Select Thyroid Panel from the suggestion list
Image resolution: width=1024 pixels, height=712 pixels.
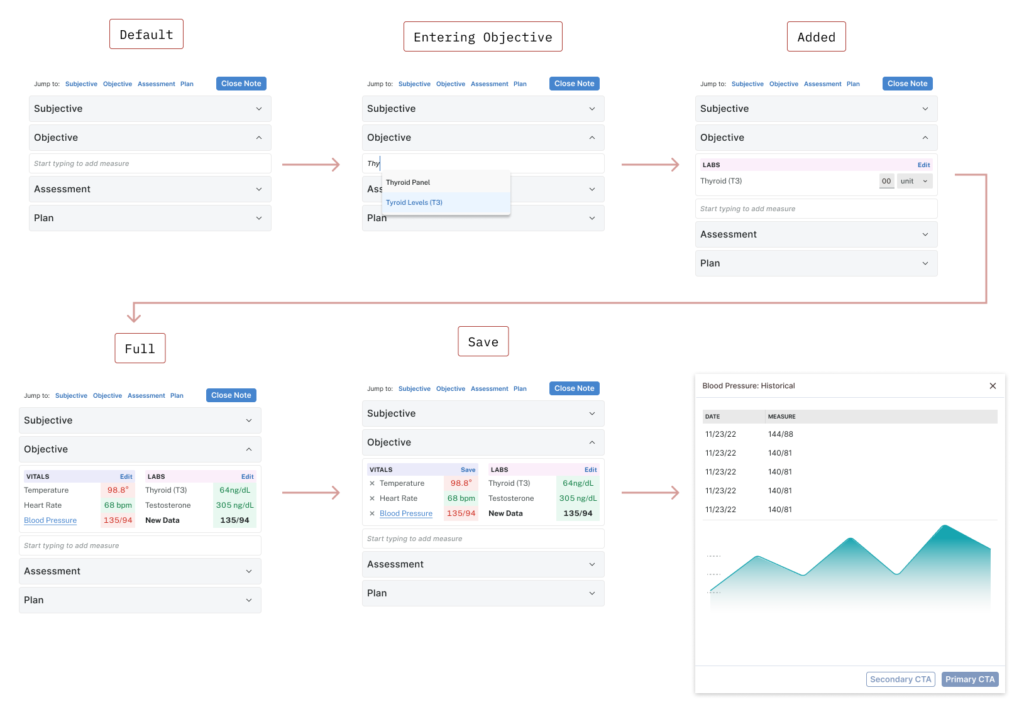(408, 183)
